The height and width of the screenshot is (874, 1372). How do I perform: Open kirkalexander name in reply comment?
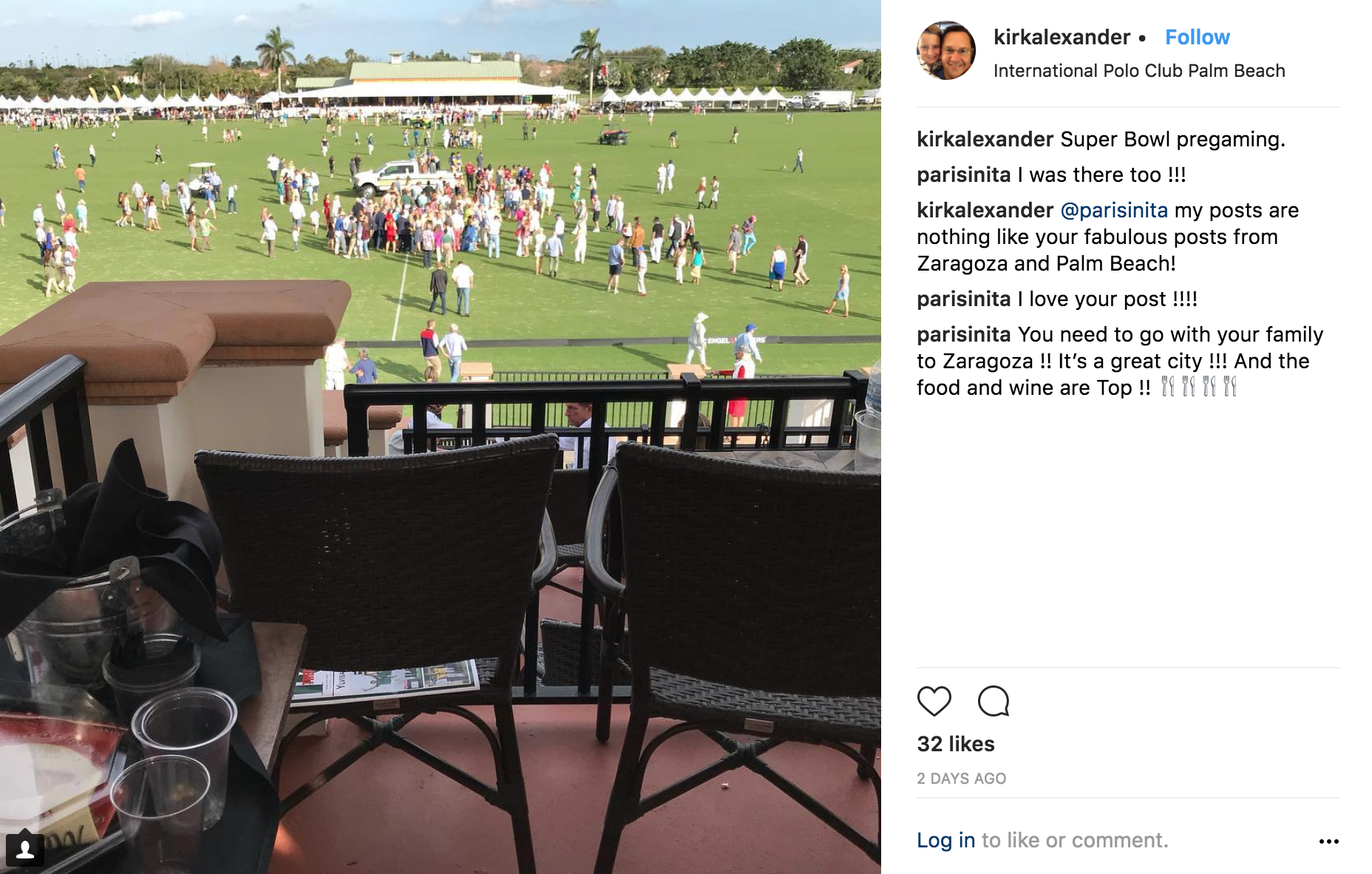coord(985,210)
